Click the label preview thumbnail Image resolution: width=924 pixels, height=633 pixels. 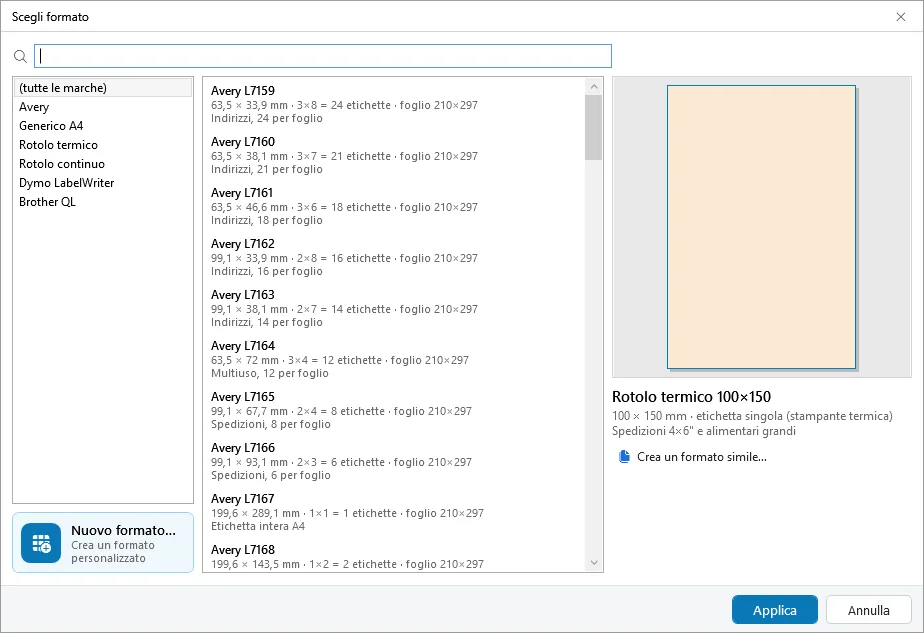click(x=761, y=227)
